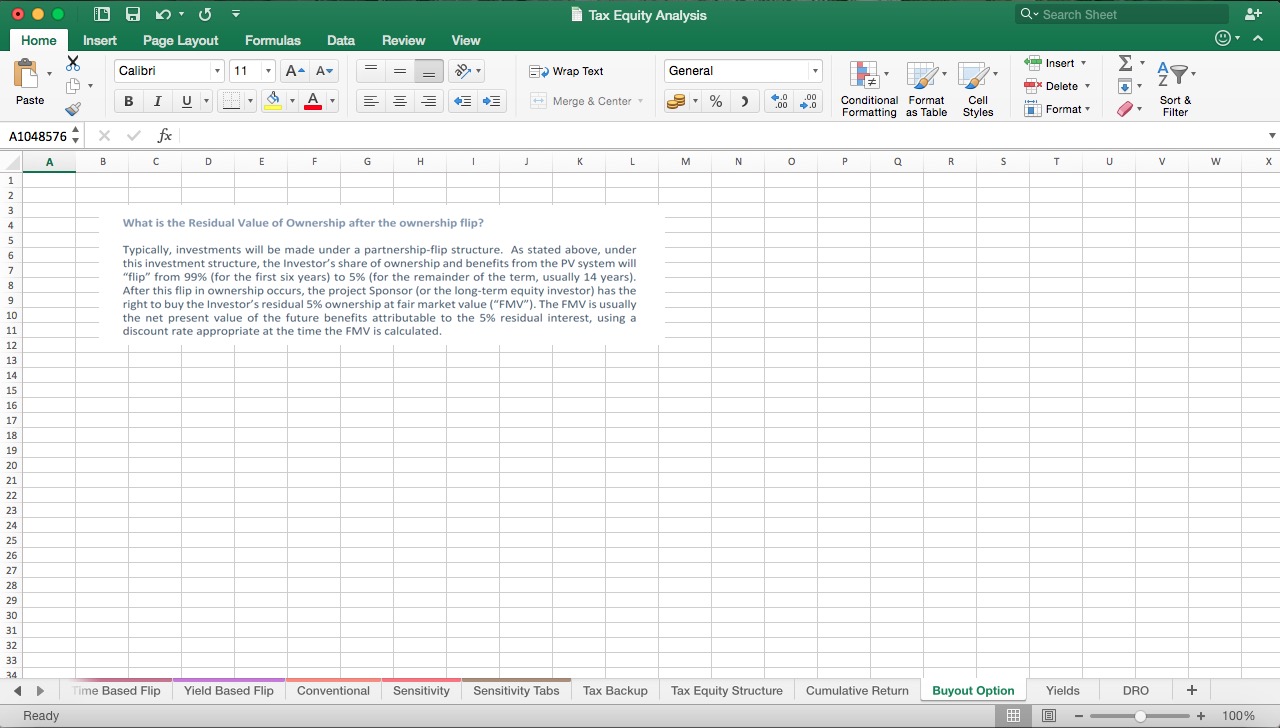
Task: Click the Italic formatting icon
Action: pos(157,101)
